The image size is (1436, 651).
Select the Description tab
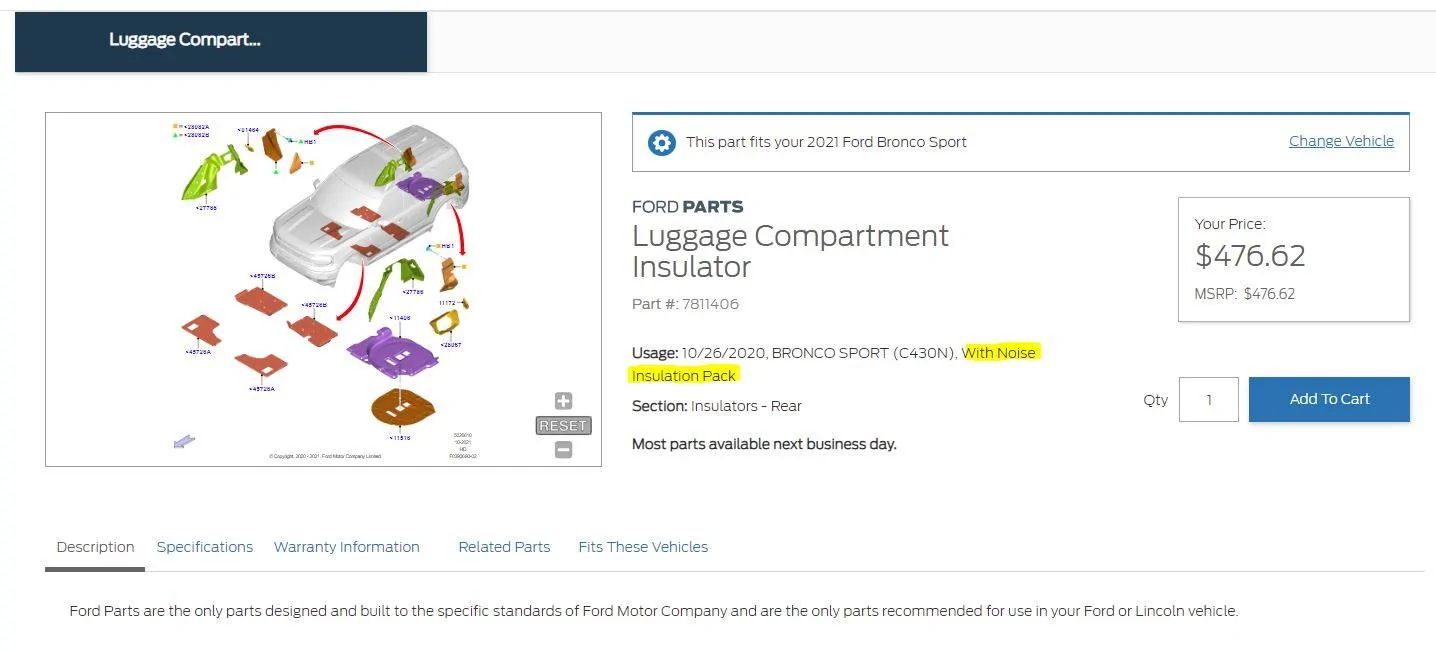coord(95,547)
